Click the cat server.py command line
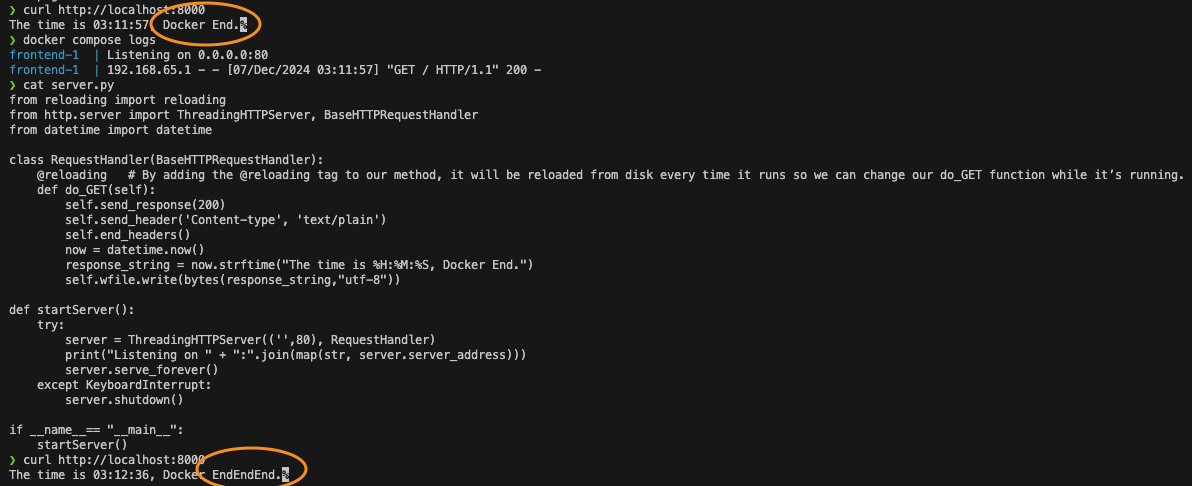 pyautogui.click(x=68, y=85)
